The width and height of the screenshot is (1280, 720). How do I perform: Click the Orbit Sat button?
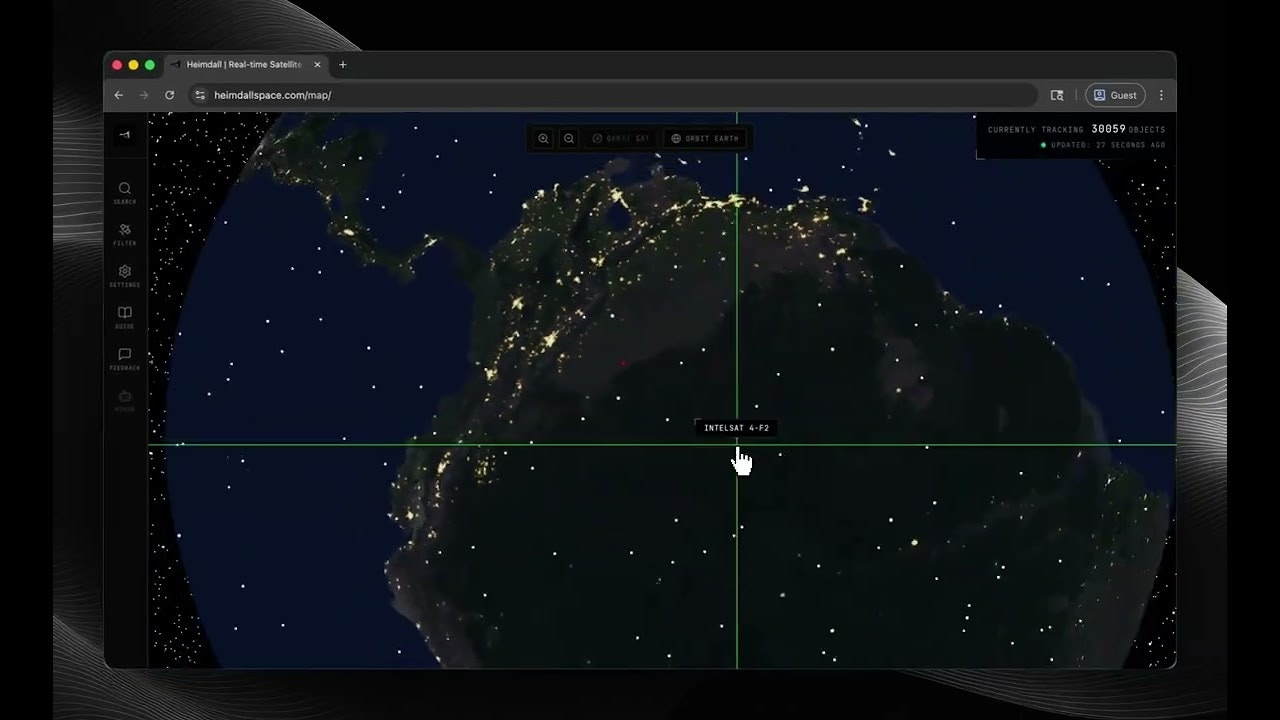621,138
